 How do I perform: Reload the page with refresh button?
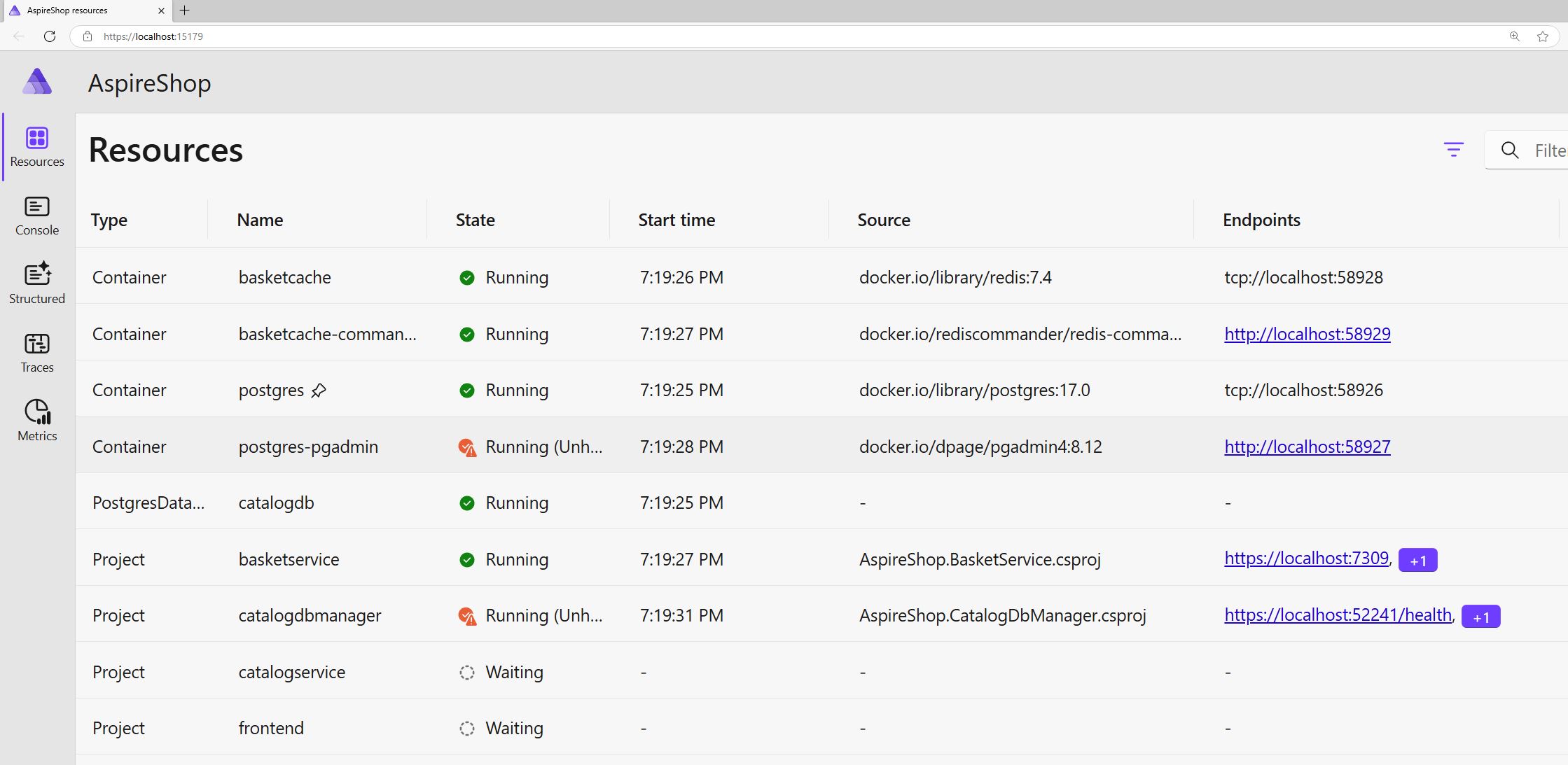(50, 36)
